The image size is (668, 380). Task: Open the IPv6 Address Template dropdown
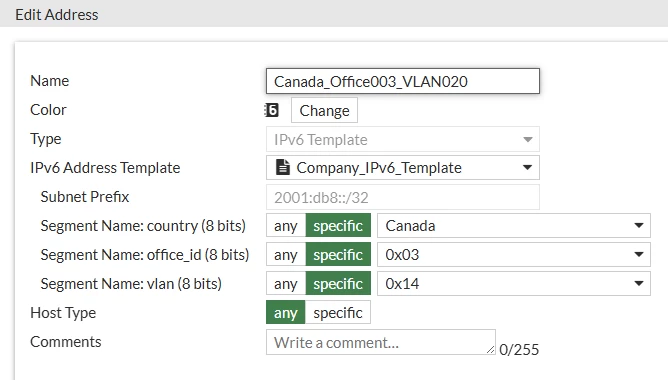point(403,167)
